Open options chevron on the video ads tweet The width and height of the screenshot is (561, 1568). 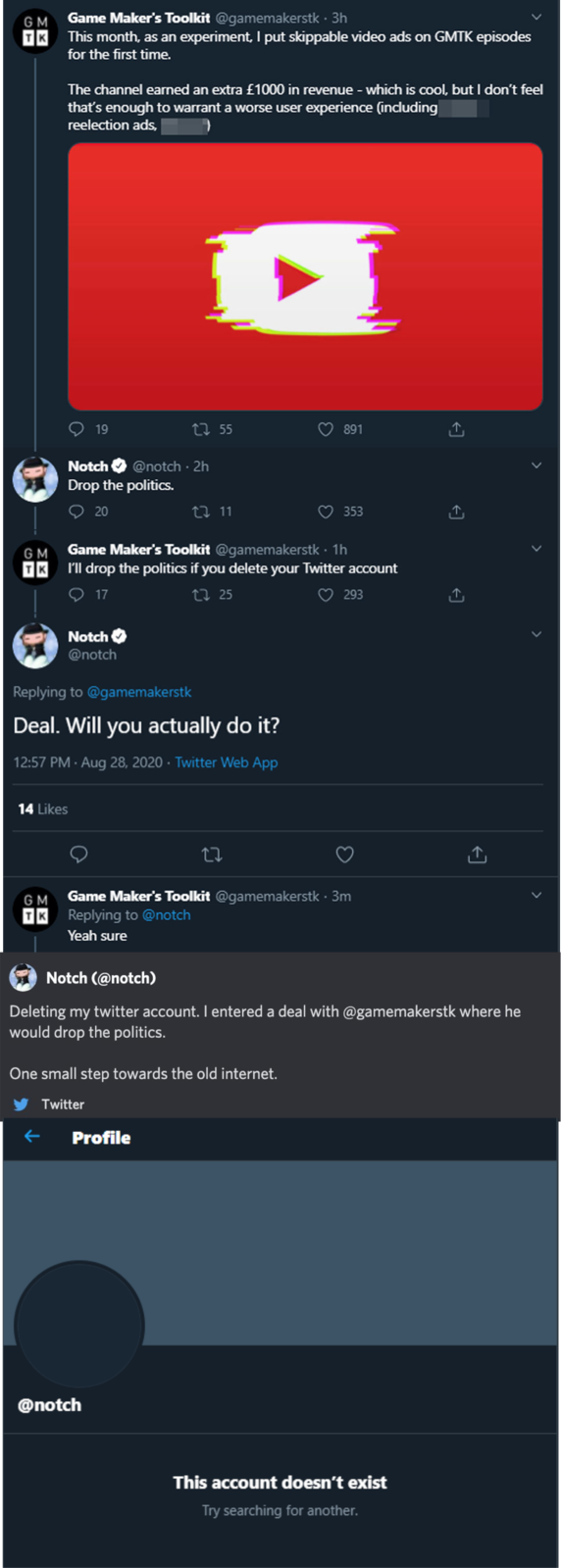coord(536,18)
